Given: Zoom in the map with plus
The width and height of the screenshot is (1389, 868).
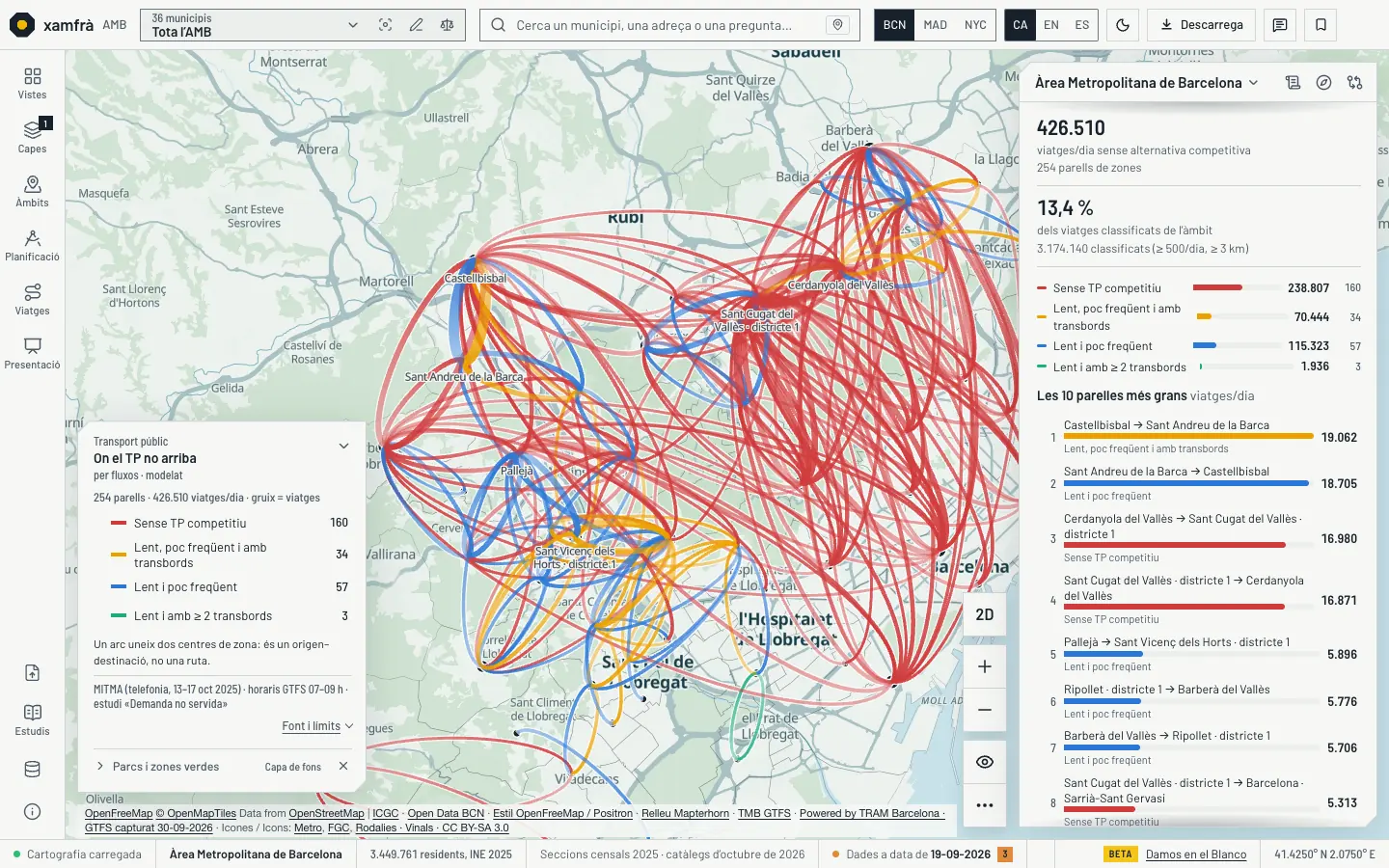Looking at the screenshot, I should 984,666.
